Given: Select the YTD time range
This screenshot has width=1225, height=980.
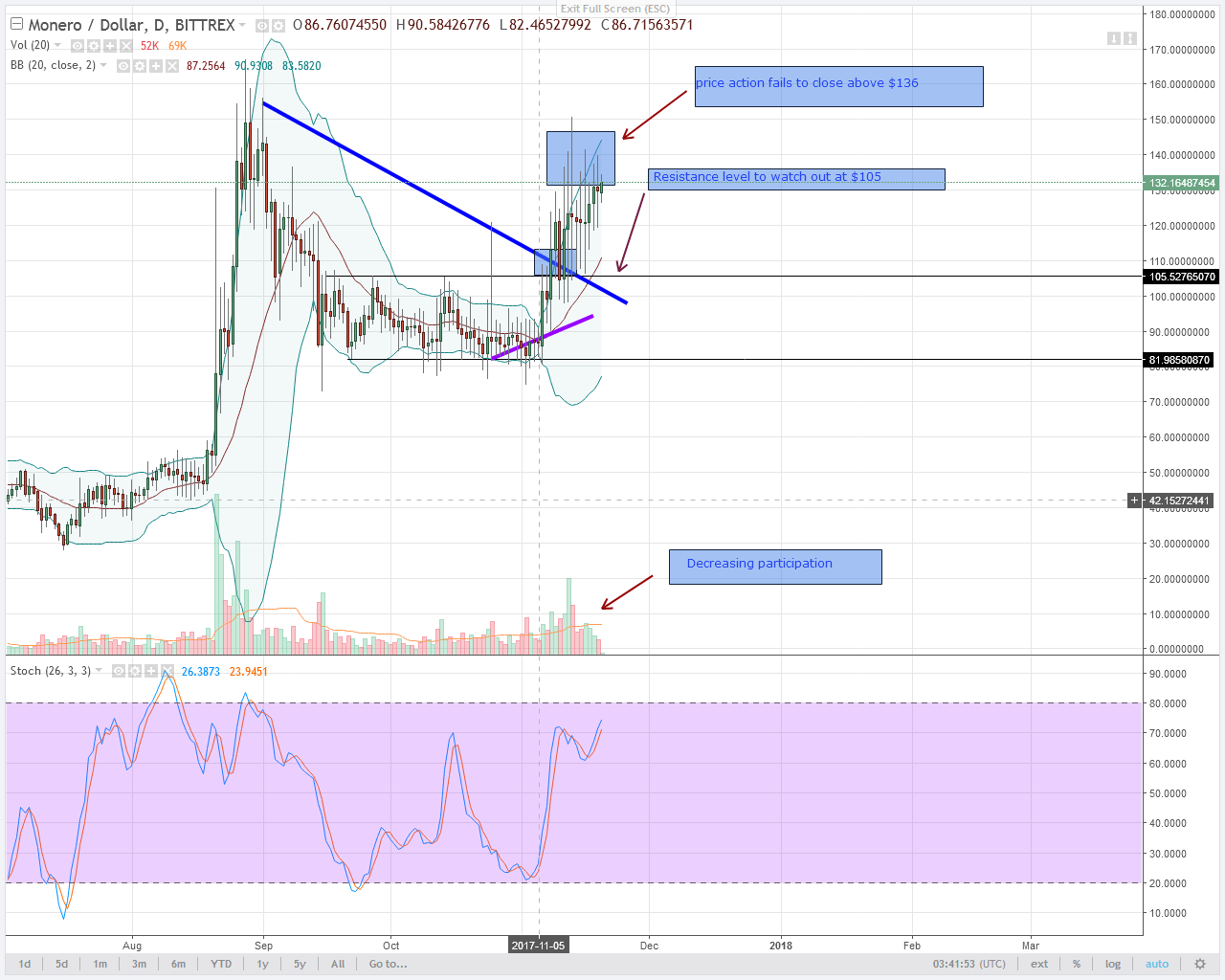Looking at the screenshot, I should (x=221, y=964).
